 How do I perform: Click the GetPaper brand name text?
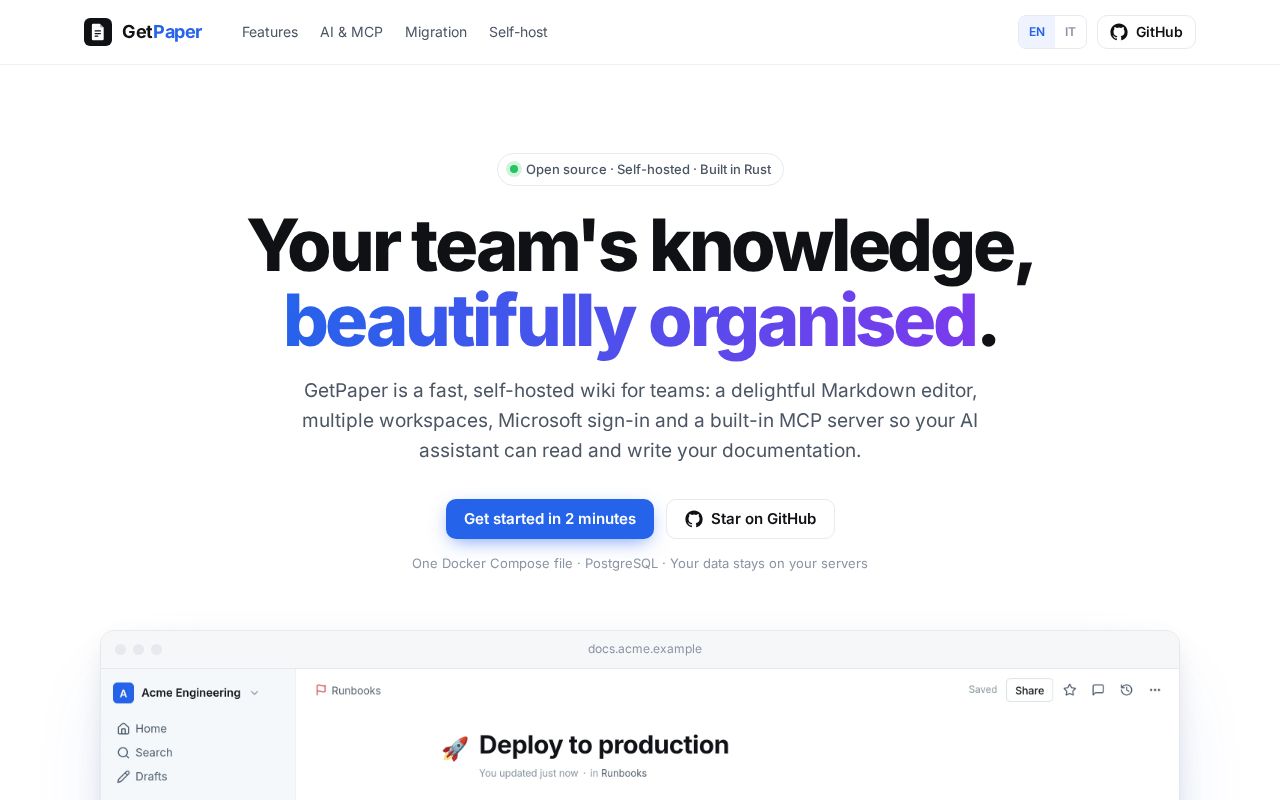coord(162,32)
